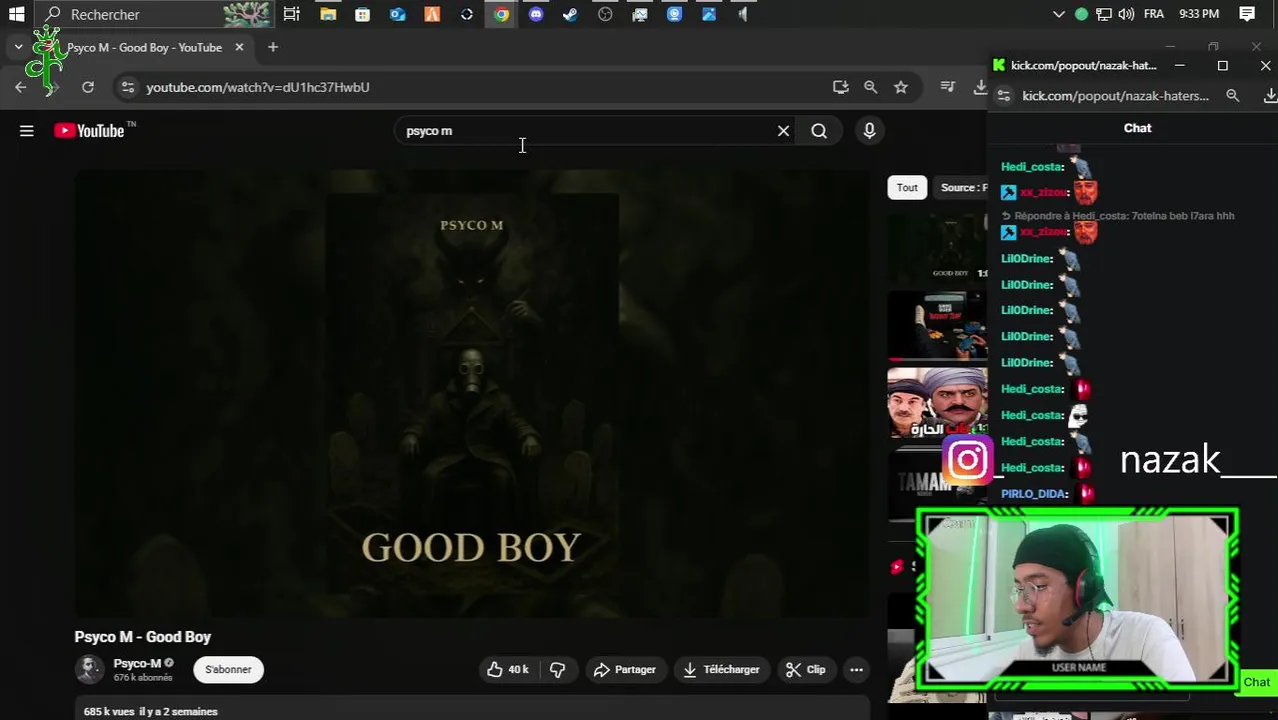Viewport: 1278px width, 720px height.
Task: Open Discord from the taskbar
Action: [x=536, y=14]
